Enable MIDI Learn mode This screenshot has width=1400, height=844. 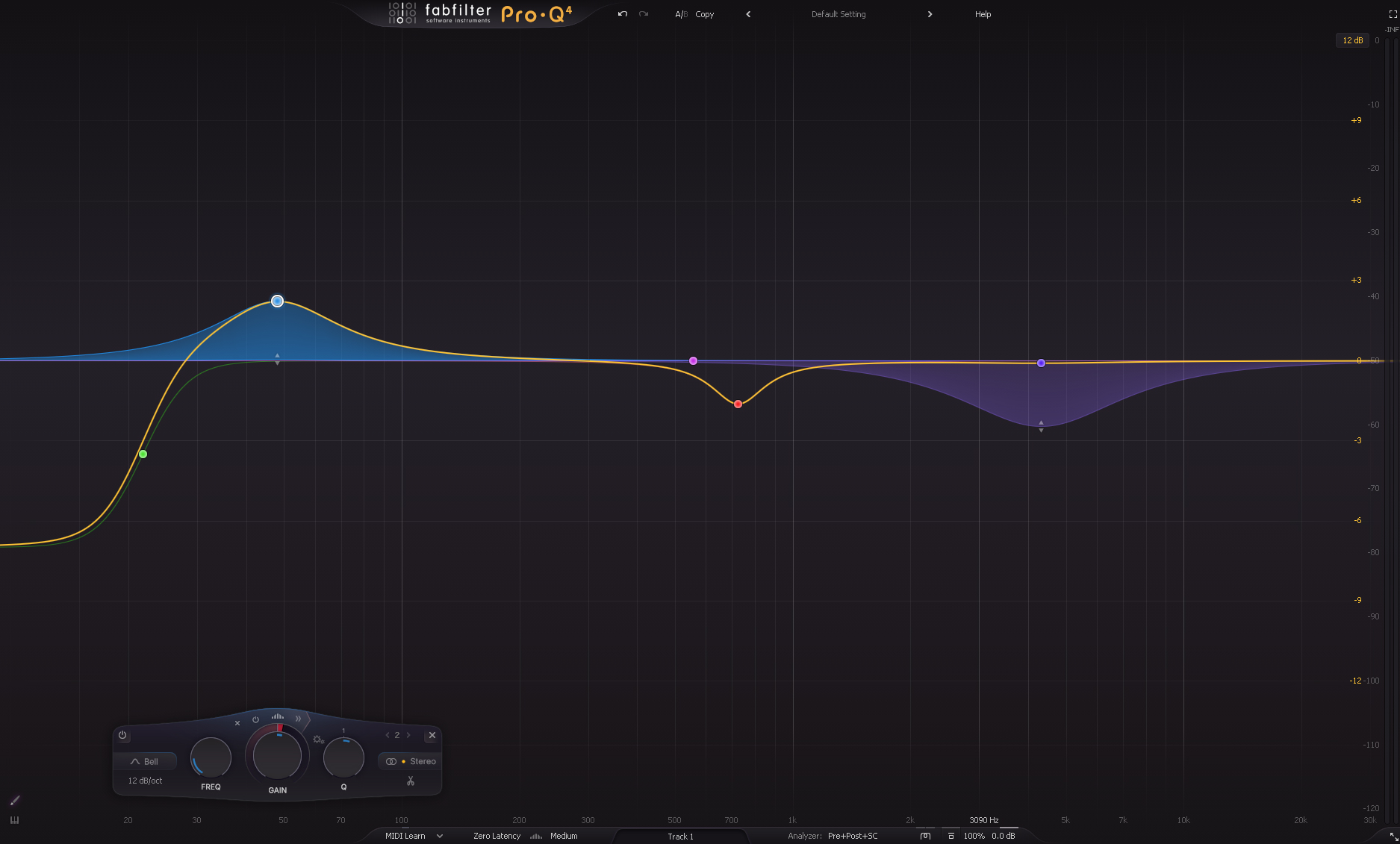pyautogui.click(x=405, y=836)
